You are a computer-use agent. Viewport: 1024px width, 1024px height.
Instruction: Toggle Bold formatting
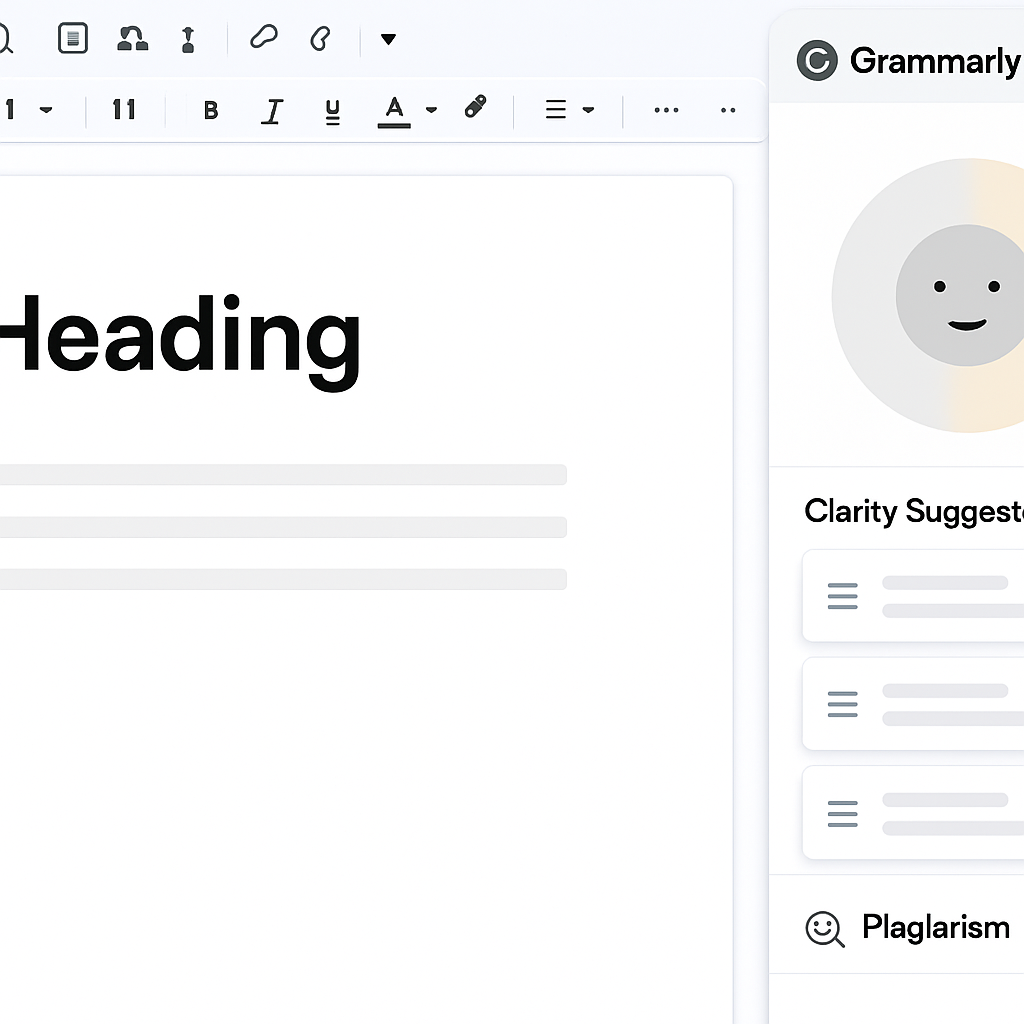click(211, 110)
